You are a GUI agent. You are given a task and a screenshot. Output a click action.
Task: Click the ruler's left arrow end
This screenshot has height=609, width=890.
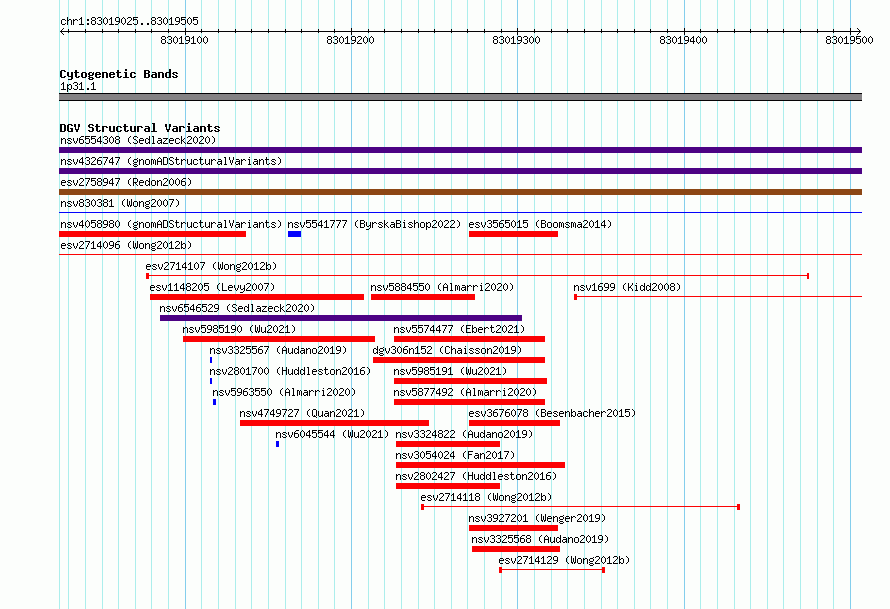coord(62,32)
